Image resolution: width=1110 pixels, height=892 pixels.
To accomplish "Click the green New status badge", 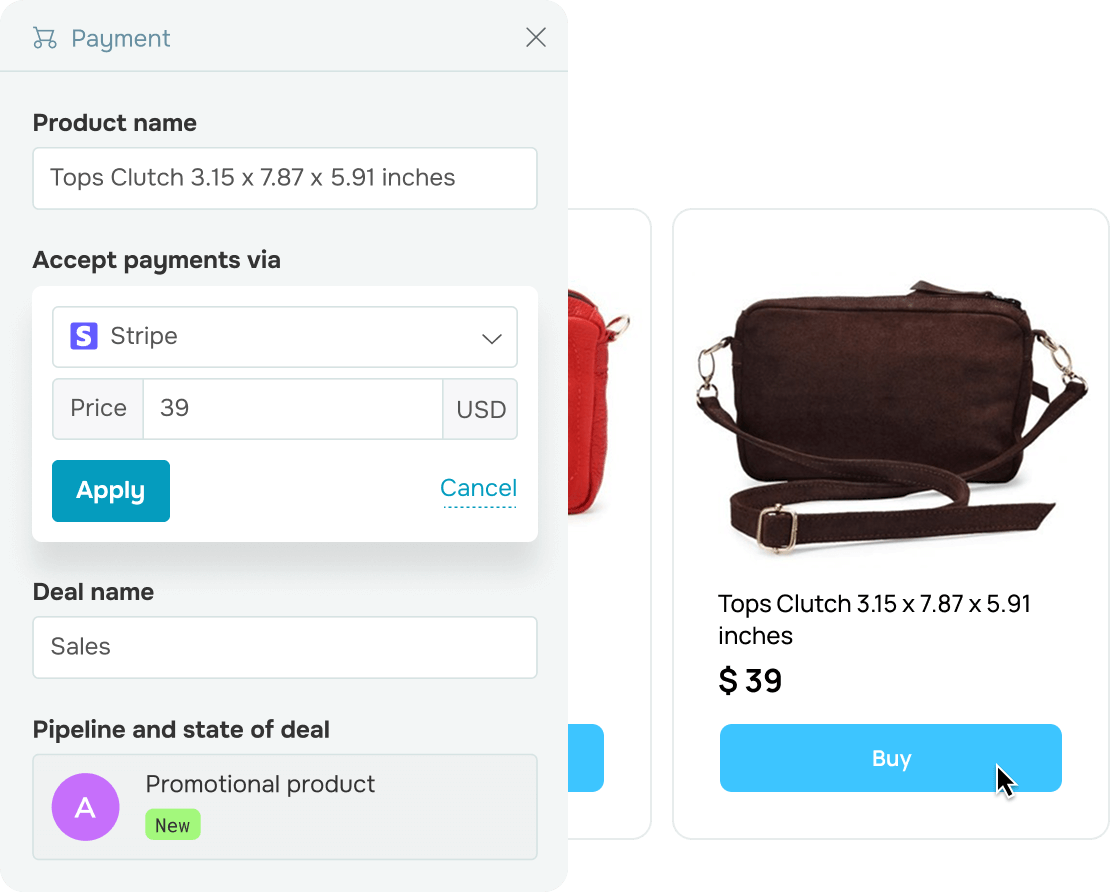I will click(173, 825).
